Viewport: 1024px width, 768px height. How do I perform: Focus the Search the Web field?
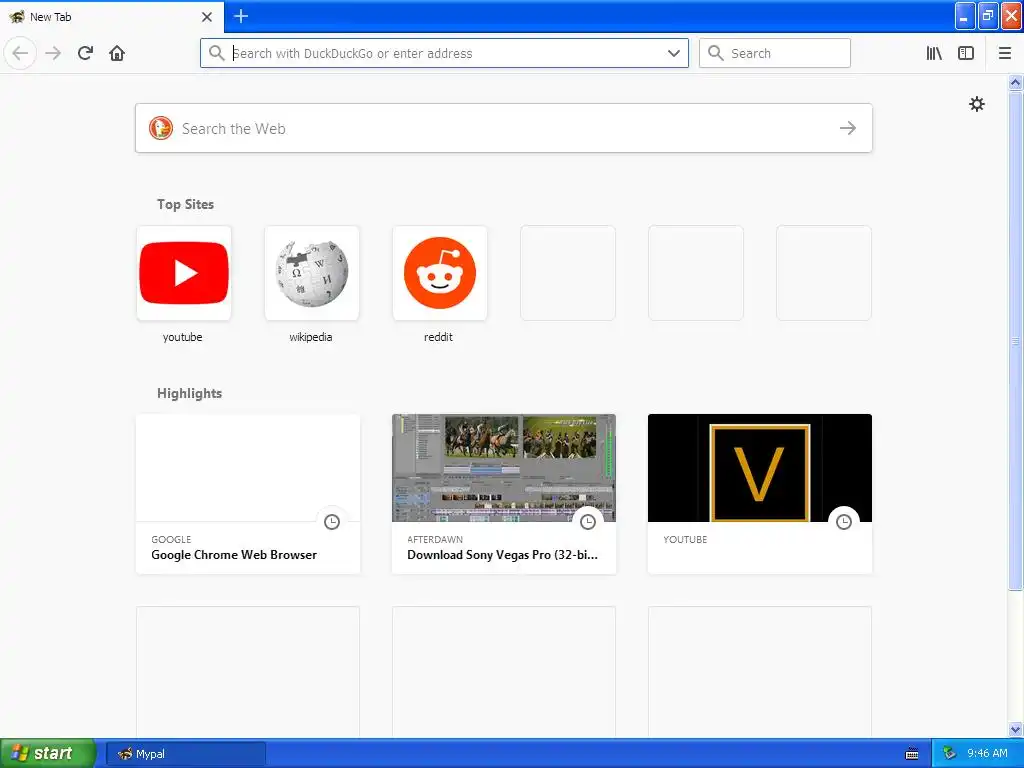click(x=504, y=128)
